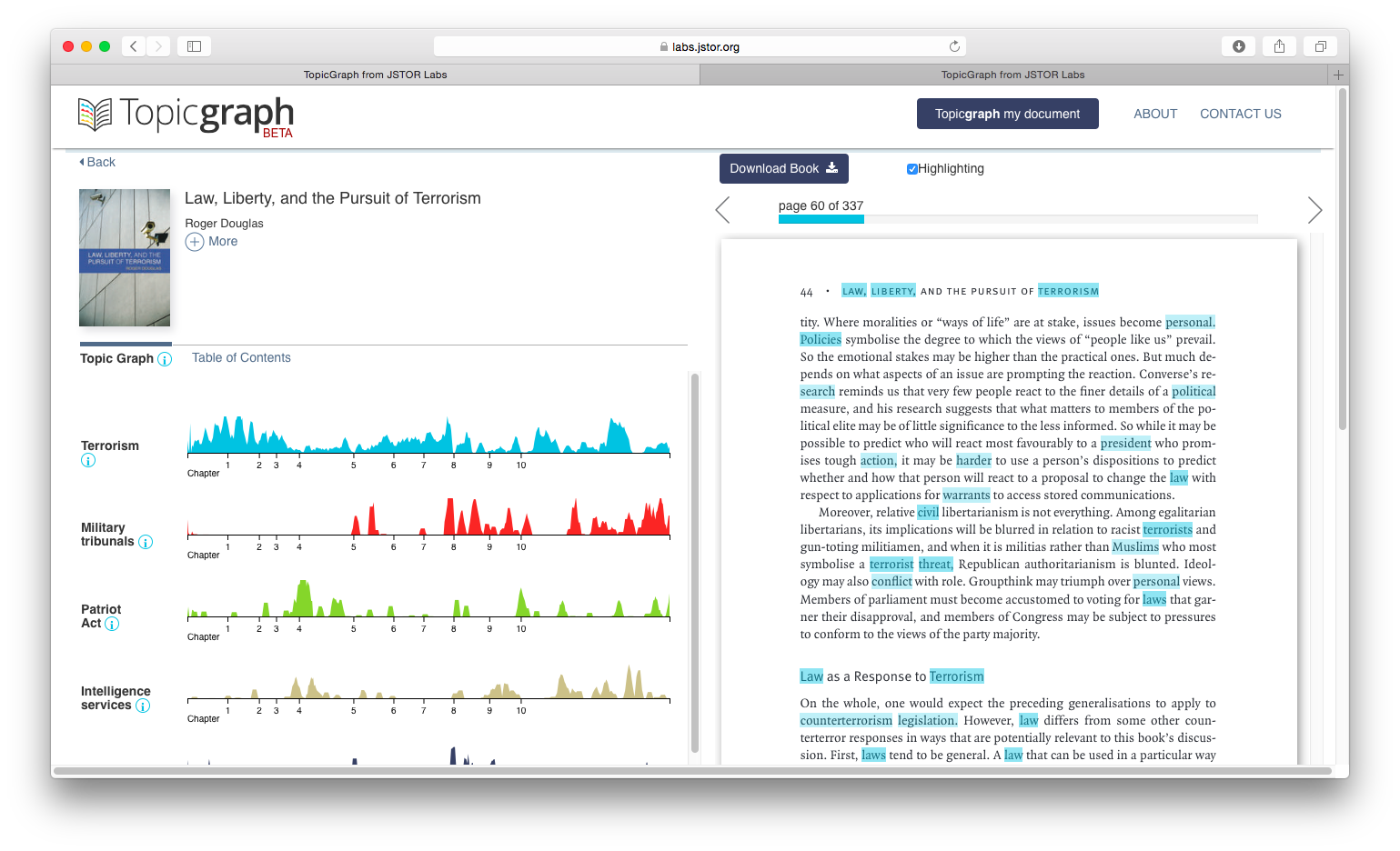
Task: Click the Terrorism blue topic graph
Action: click(x=428, y=435)
